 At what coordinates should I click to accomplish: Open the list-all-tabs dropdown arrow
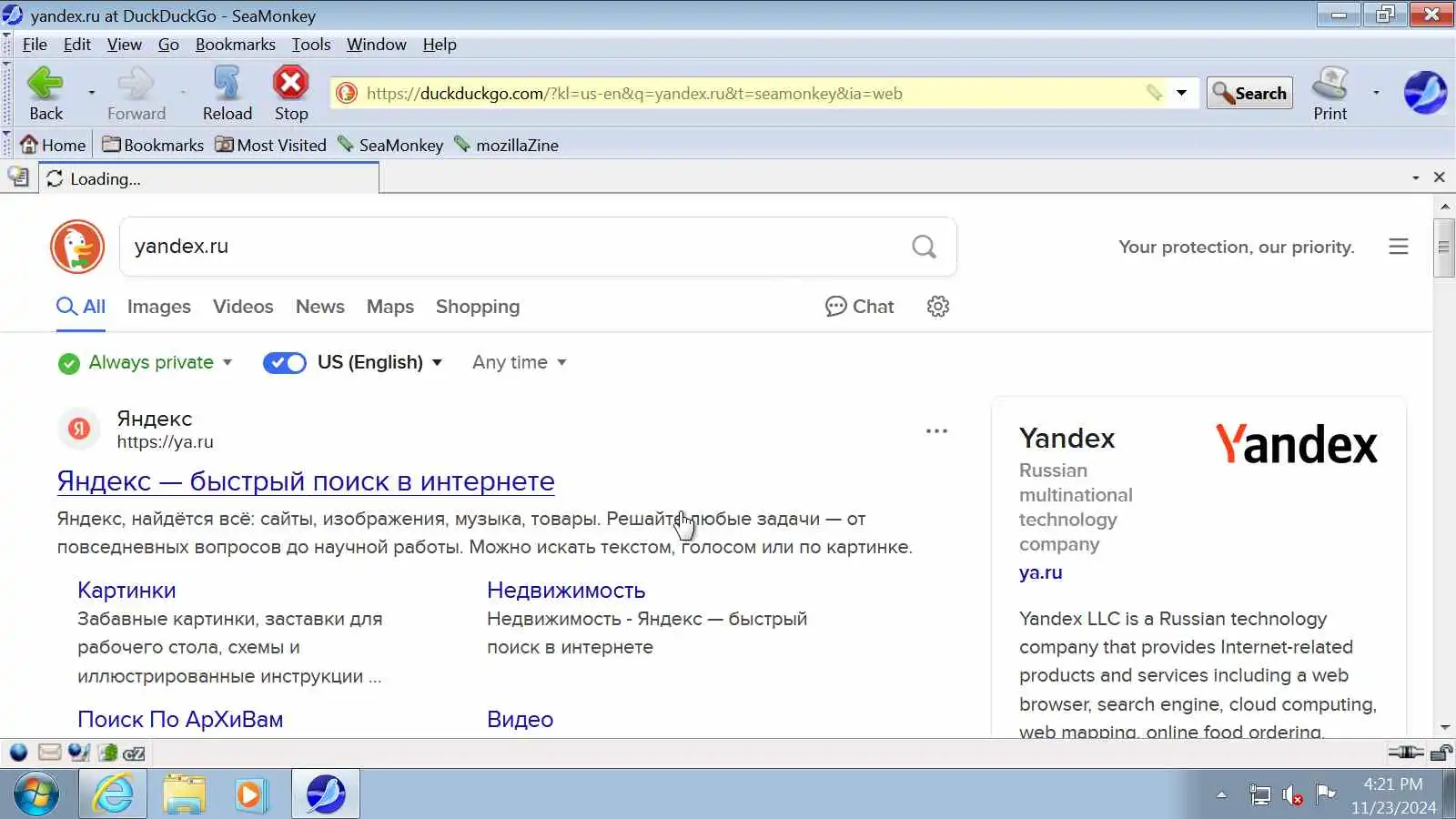click(x=1416, y=177)
